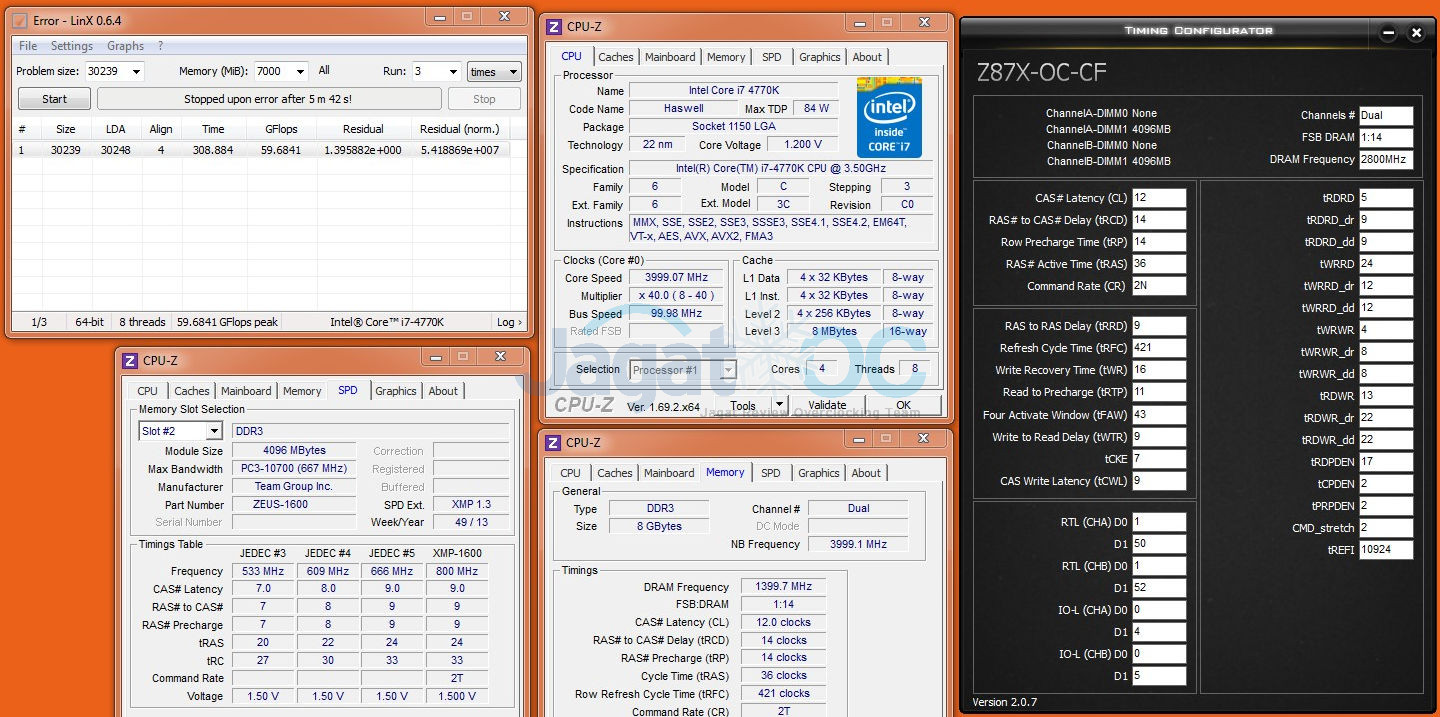Open the Graphs menu in LinX
The height and width of the screenshot is (717, 1440).
125,46
